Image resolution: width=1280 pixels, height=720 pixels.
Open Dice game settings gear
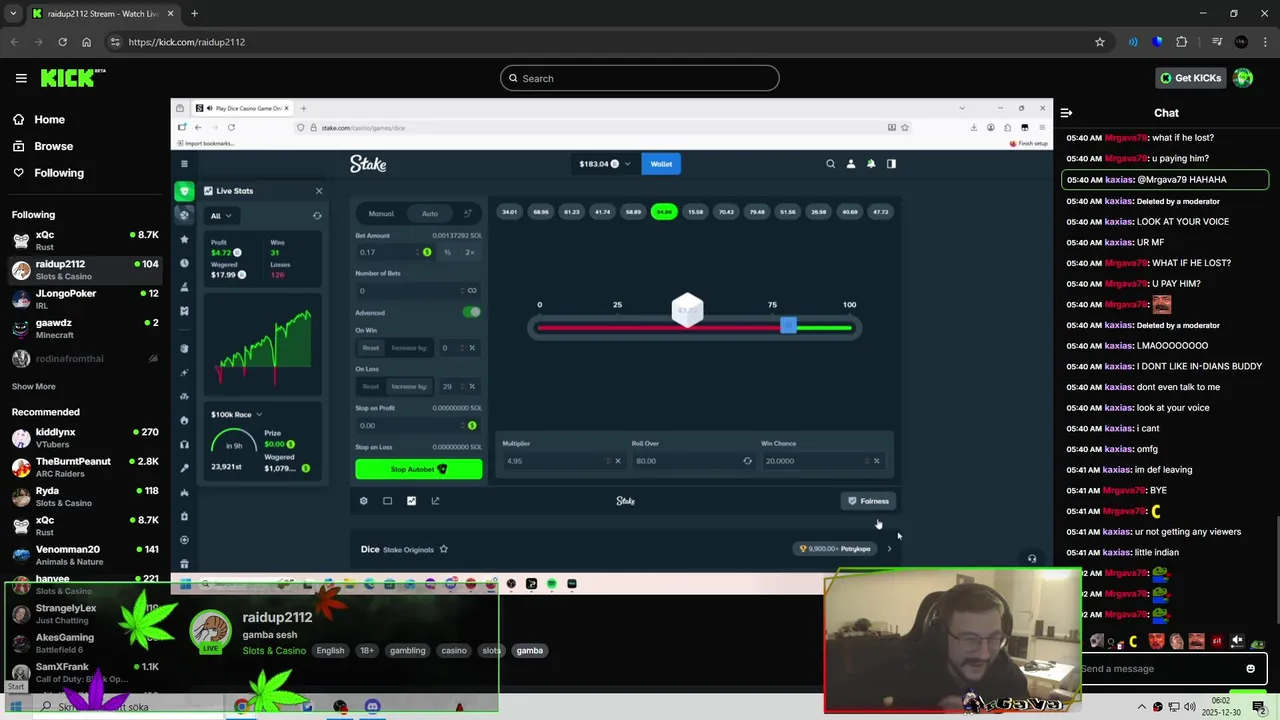point(363,501)
